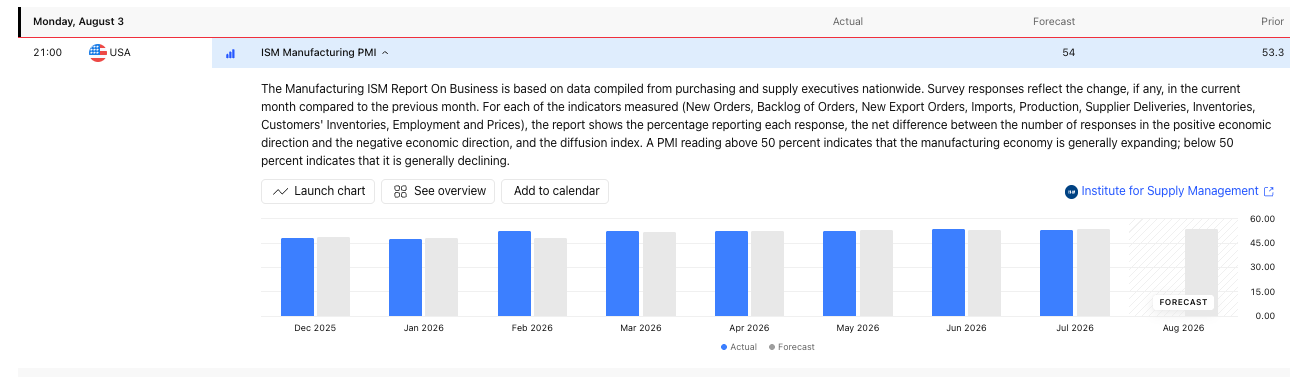Open the See overview button
The height and width of the screenshot is (377, 1308).
pyautogui.click(x=438, y=191)
